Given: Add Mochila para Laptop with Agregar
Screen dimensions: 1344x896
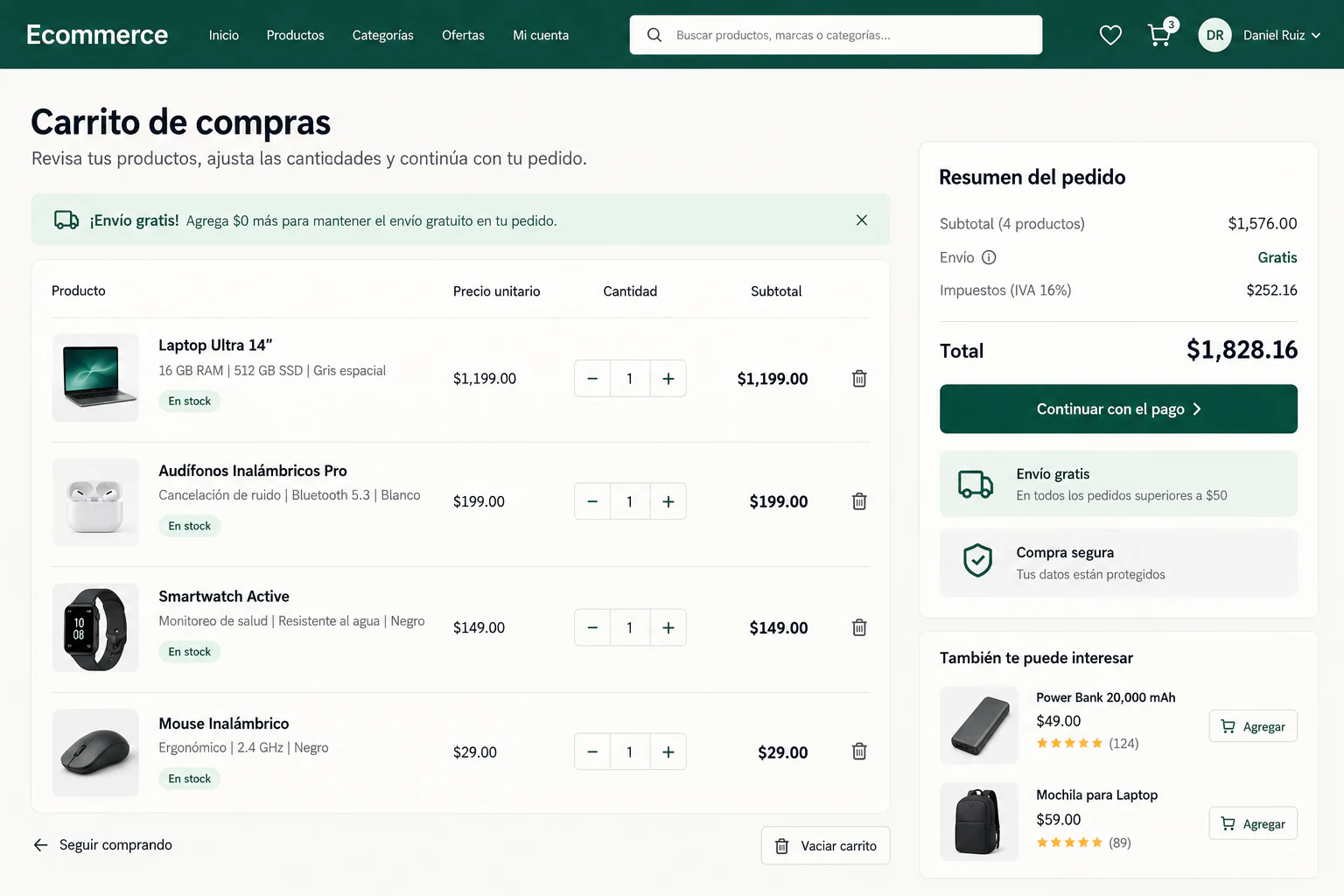Looking at the screenshot, I should click(x=1253, y=823).
